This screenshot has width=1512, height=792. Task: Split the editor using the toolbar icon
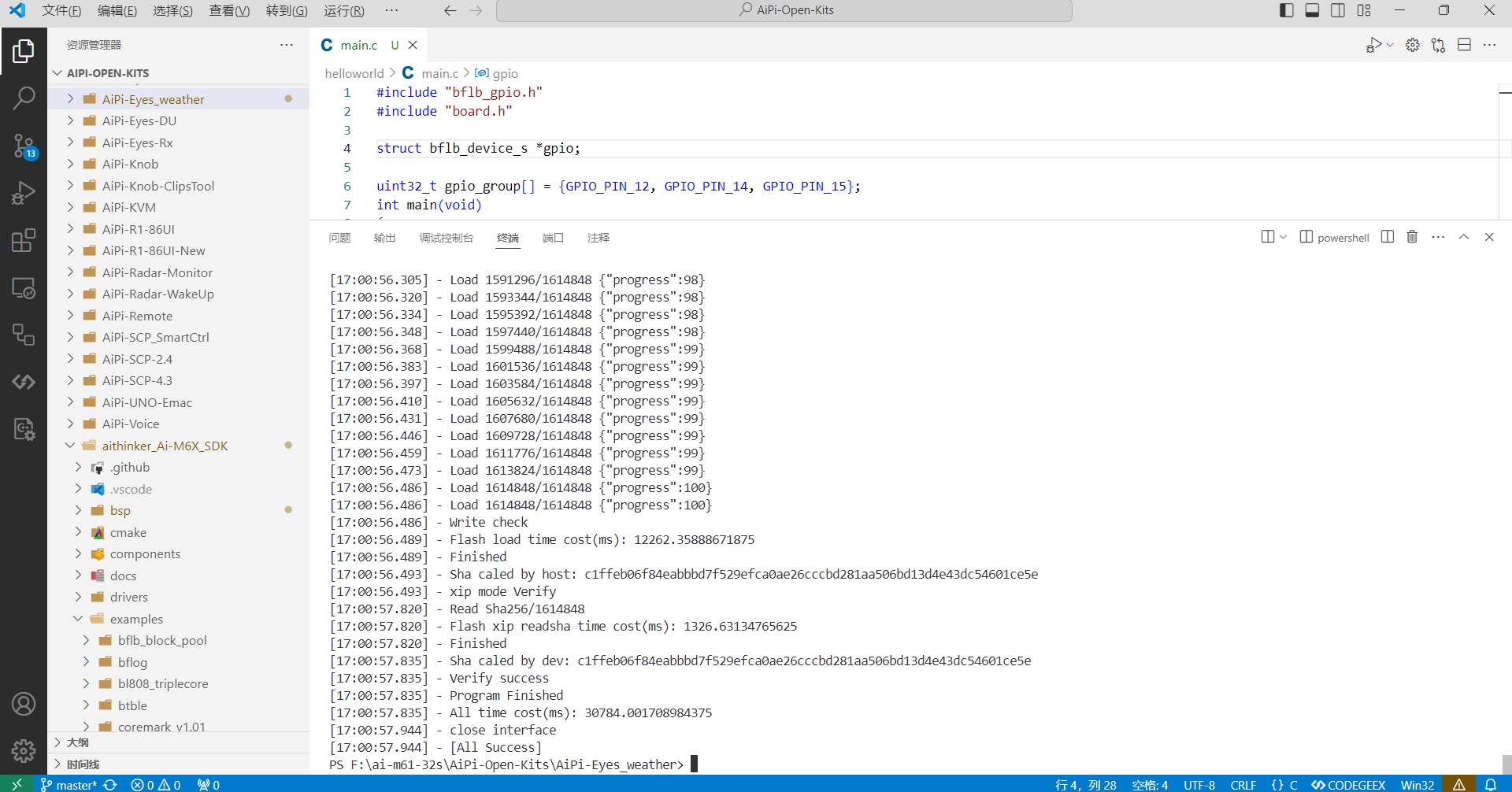[1465, 45]
